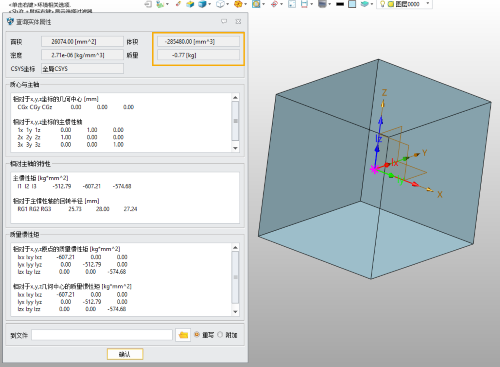
Task: Open dropdown beside the floppy-like icon
Action: (311, 4)
